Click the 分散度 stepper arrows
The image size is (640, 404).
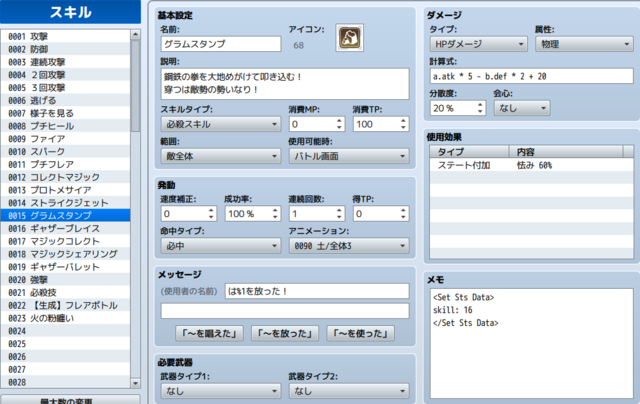480,108
